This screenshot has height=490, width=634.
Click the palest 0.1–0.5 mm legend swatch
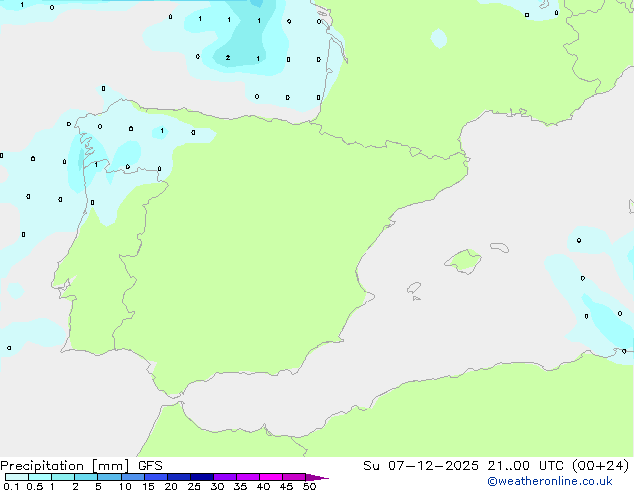click(17, 477)
